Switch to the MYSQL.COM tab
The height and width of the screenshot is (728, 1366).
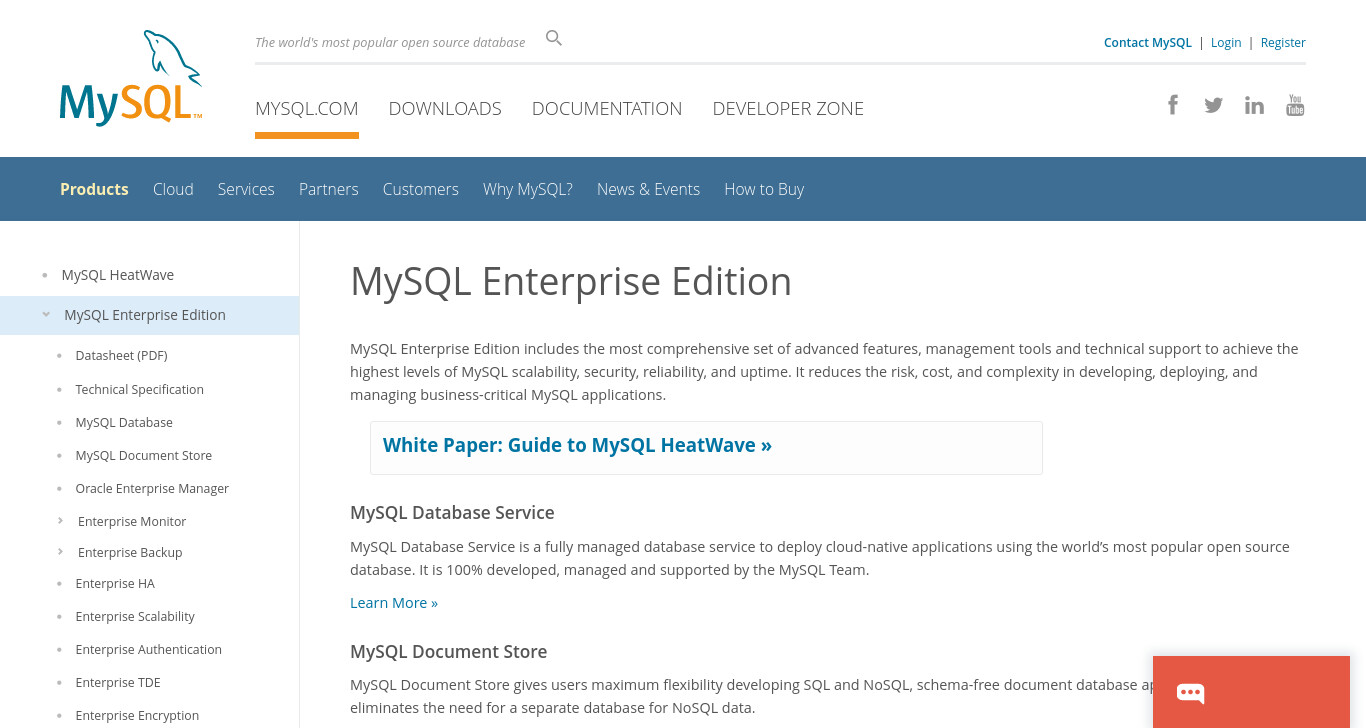[x=307, y=108]
